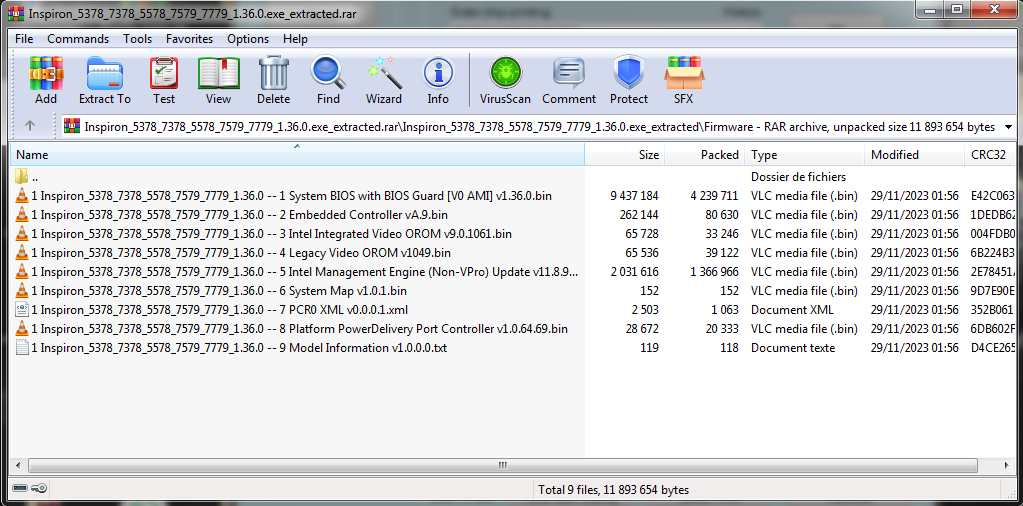
Task: Click the 'Document texte' type cell
Action: pyautogui.click(x=793, y=348)
